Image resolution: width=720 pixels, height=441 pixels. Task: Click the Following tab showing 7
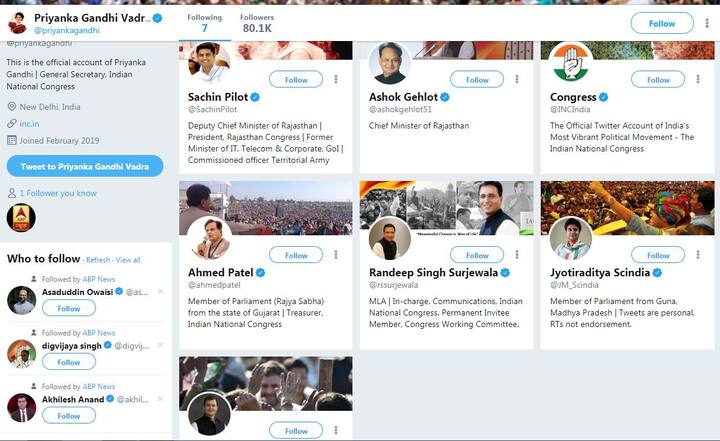click(204, 23)
